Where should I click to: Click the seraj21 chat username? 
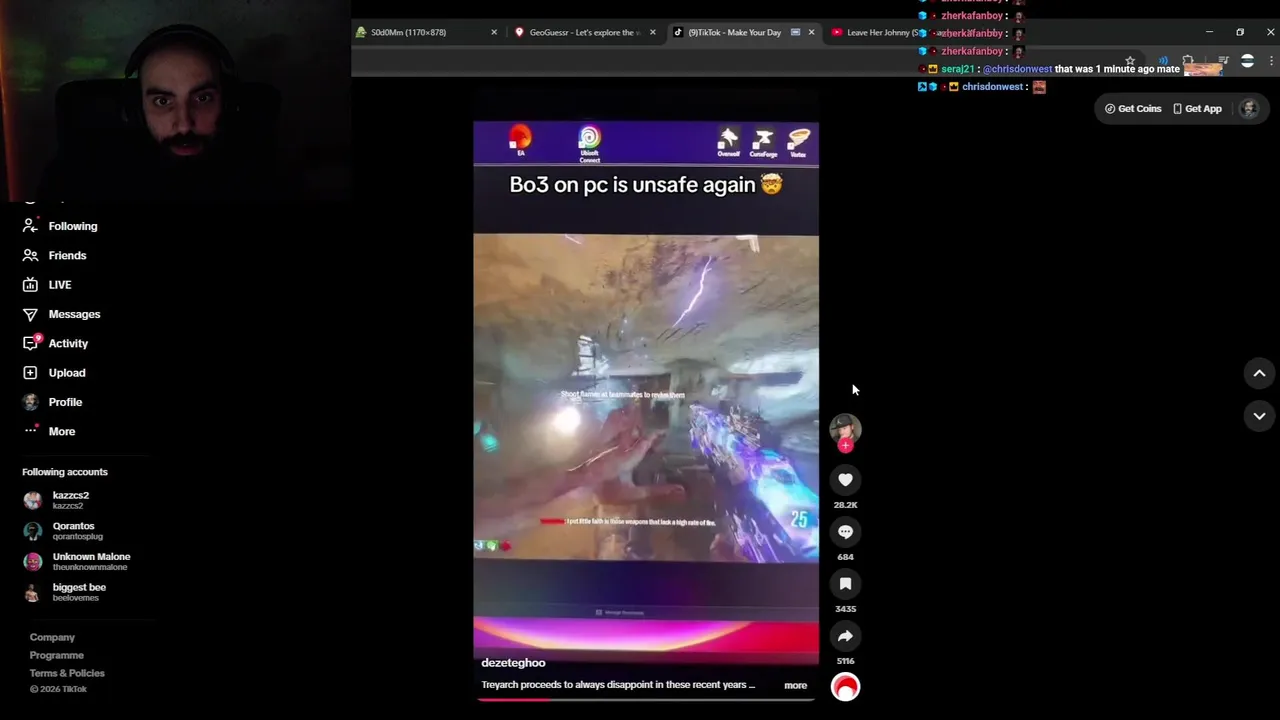pos(957,69)
